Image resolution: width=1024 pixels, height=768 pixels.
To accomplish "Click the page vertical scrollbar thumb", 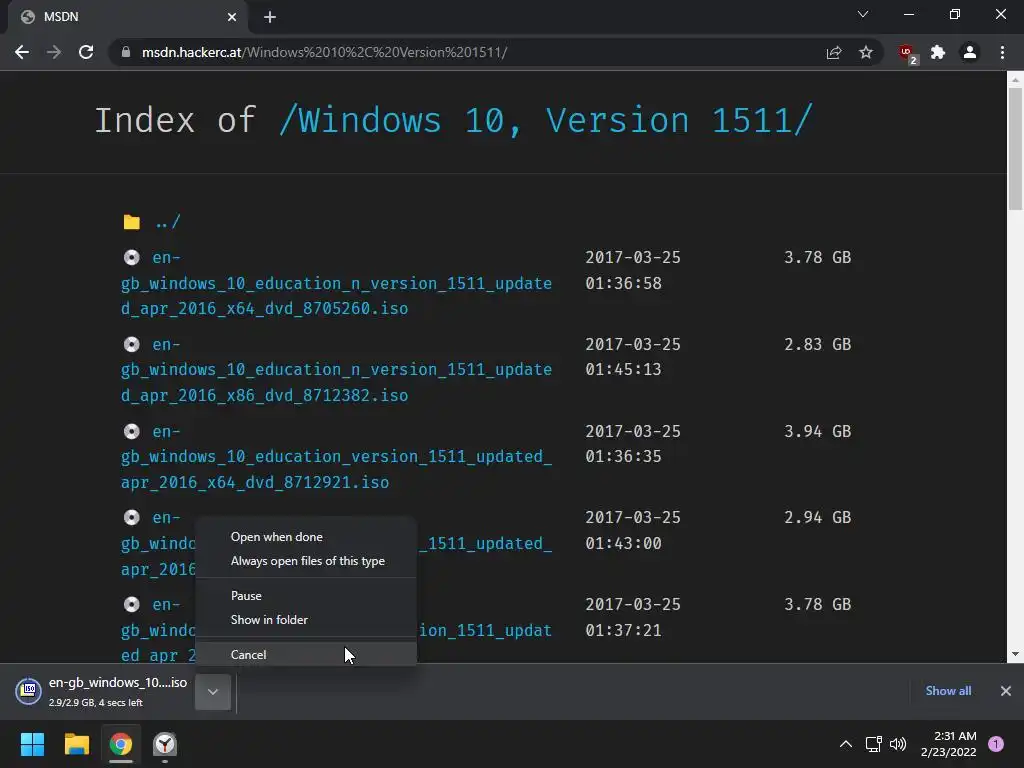I will click(1015, 149).
